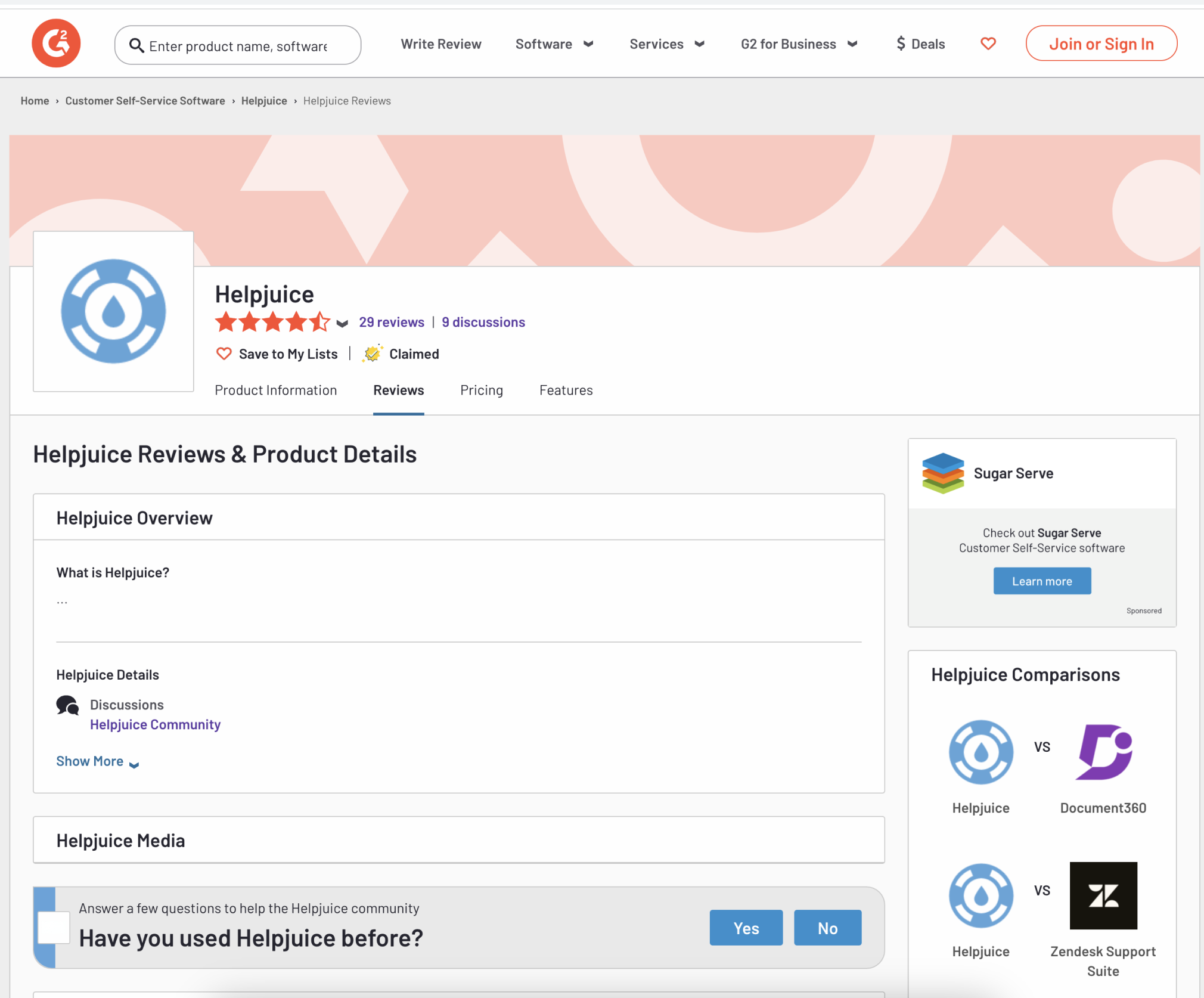Open the wishlist heart icon in header
The height and width of the screenshot is (998, 1204).
[x=988, y=44]
